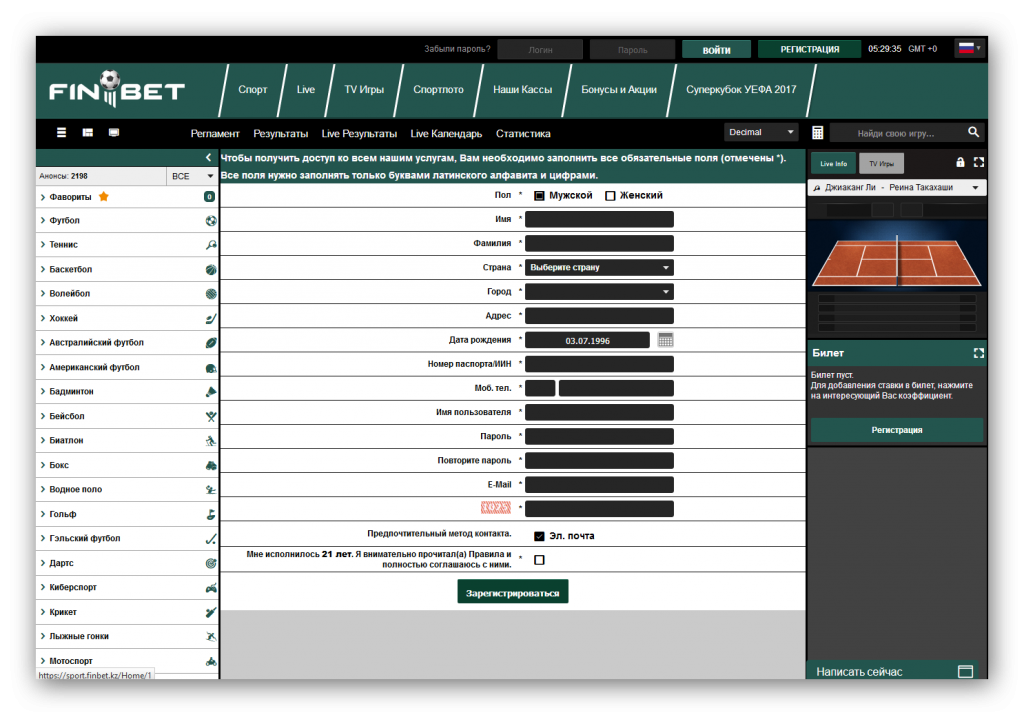
Task: Open the Джиаканг Ли match dropdown
Action: point(896,188)
